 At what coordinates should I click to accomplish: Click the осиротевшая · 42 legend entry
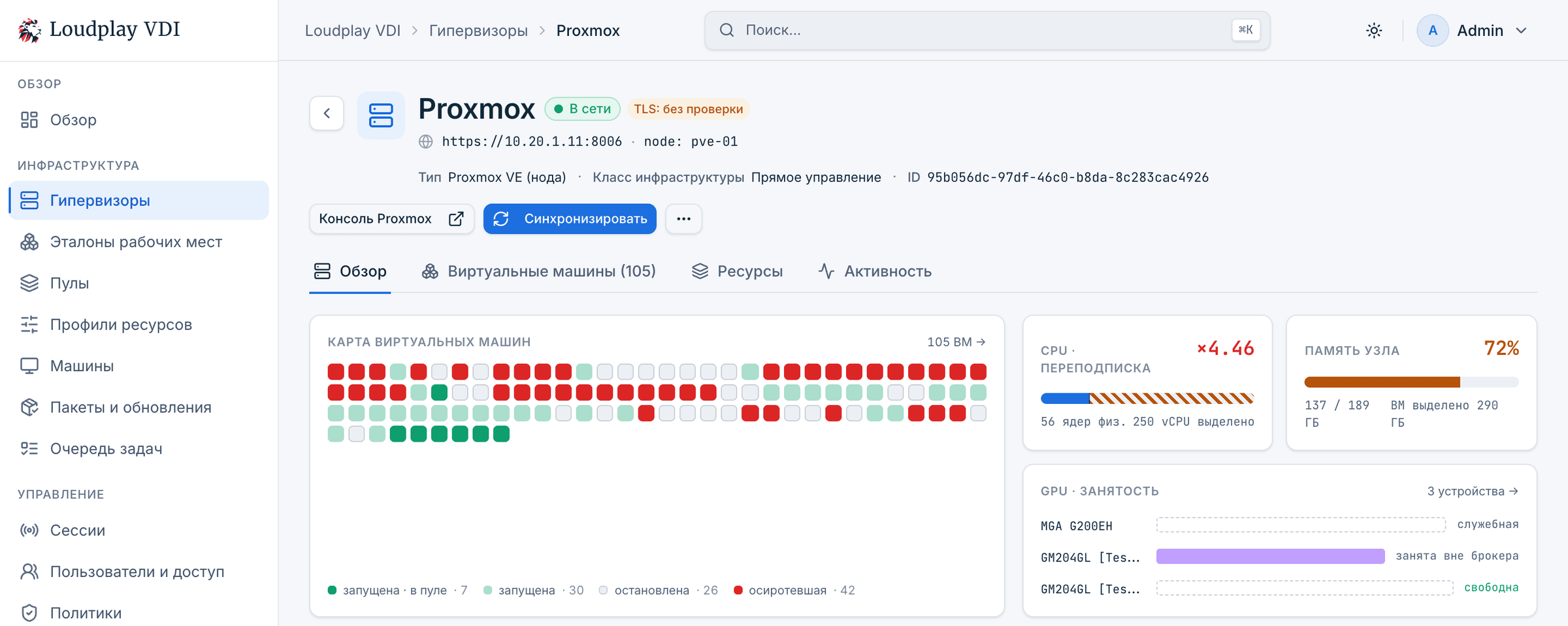(x=794, y=591)
